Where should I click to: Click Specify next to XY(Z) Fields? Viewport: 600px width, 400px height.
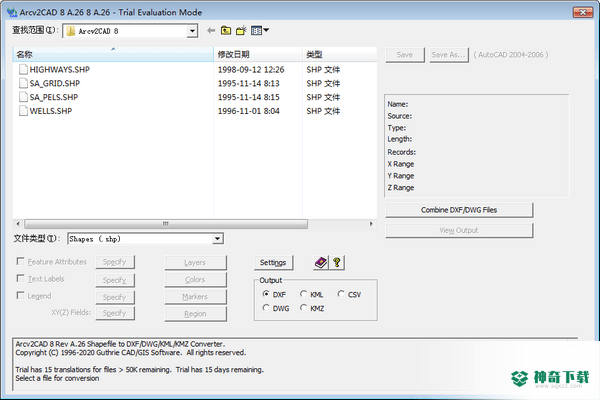click(x=115, y=313)
